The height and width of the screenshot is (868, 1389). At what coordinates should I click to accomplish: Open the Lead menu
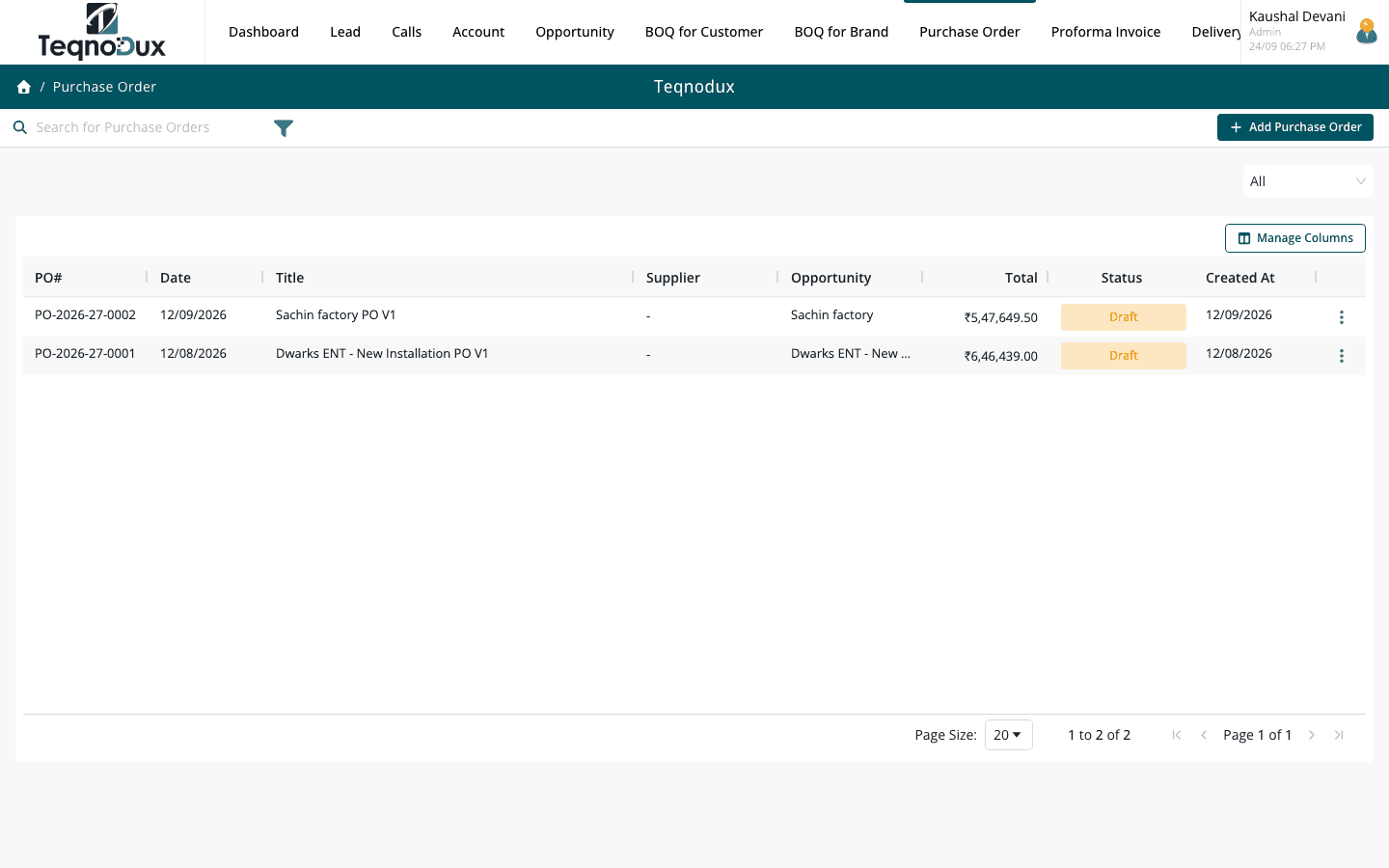click(x=345, y=32)
